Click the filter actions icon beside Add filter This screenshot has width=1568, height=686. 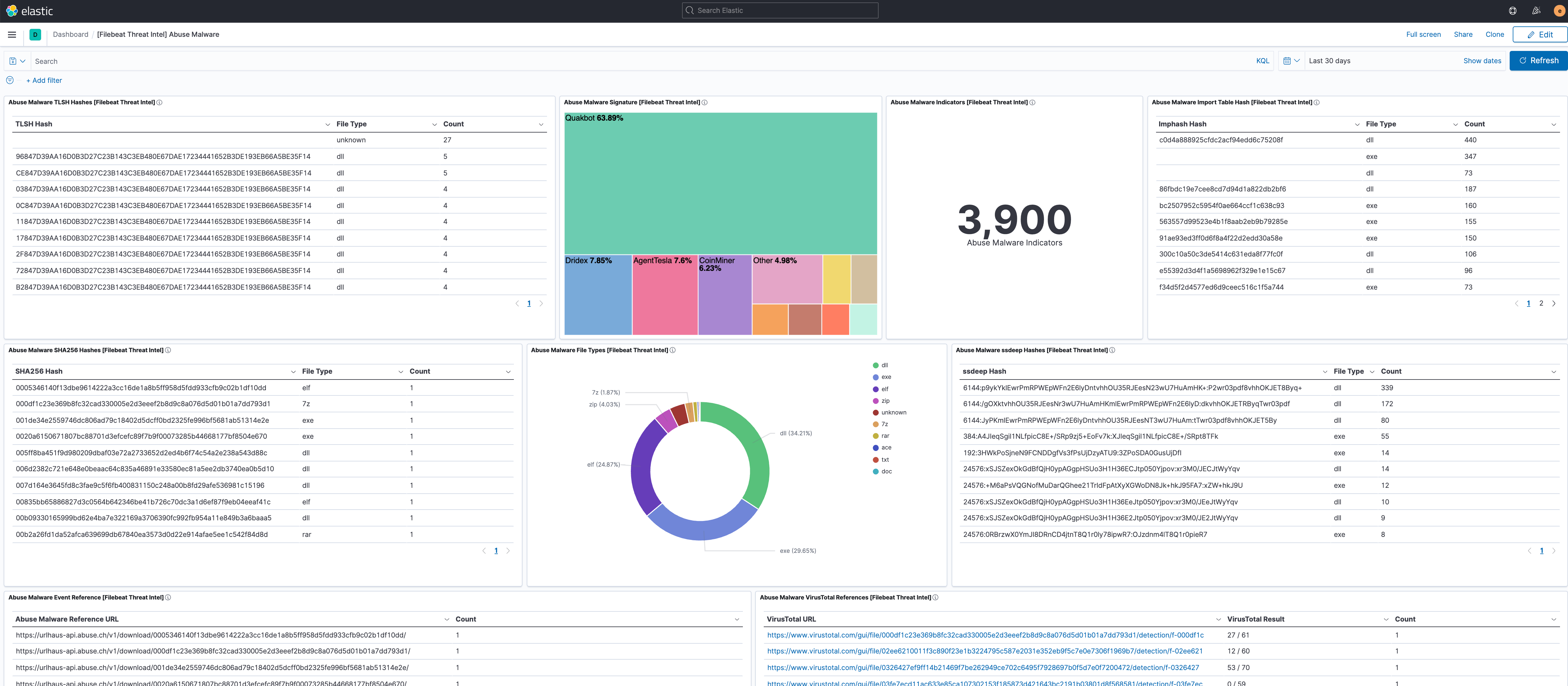click(10, 80)
